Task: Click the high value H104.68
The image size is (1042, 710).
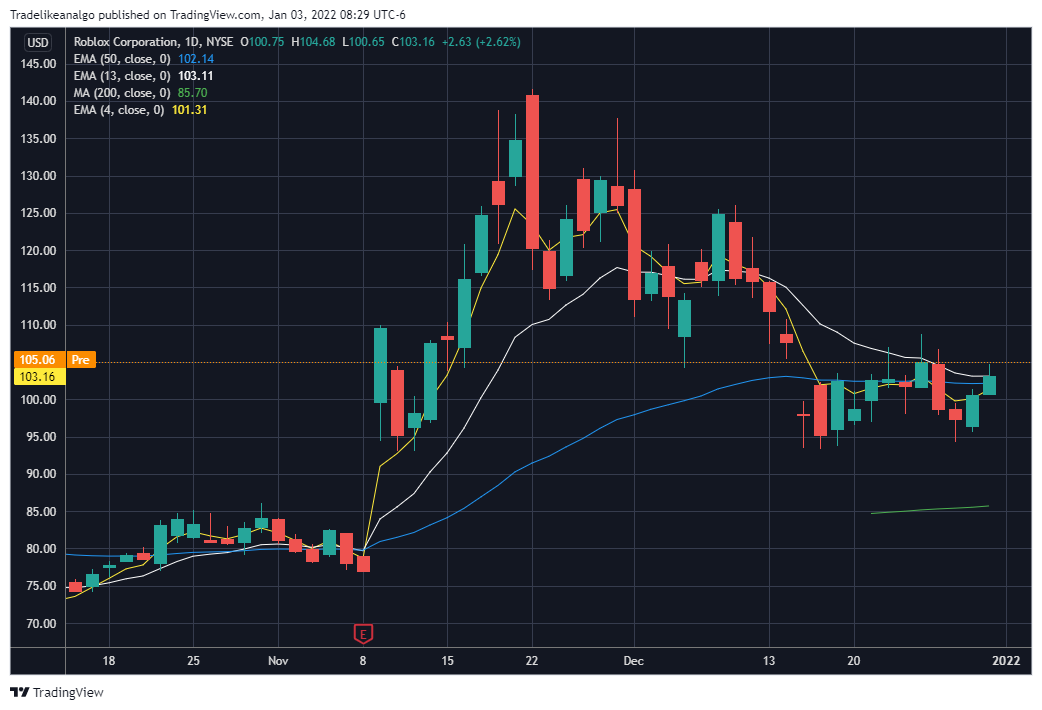Action: pyautogui.click(x=313, y=42)
